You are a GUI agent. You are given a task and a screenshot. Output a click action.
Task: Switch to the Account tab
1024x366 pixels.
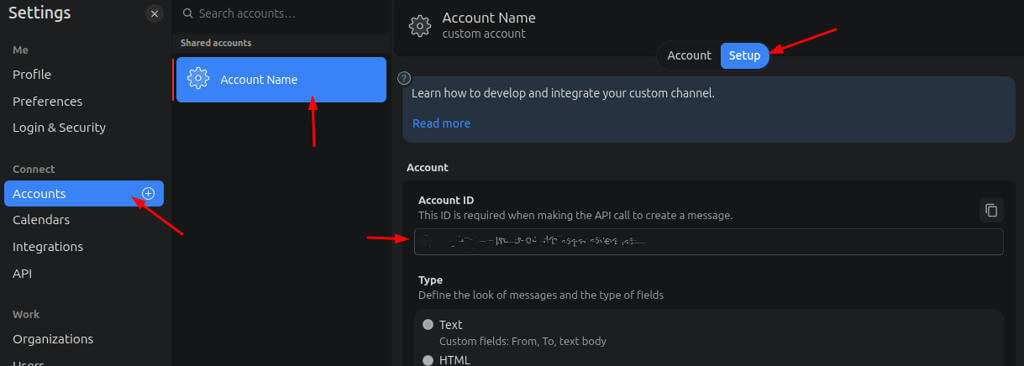click(689, 56)
